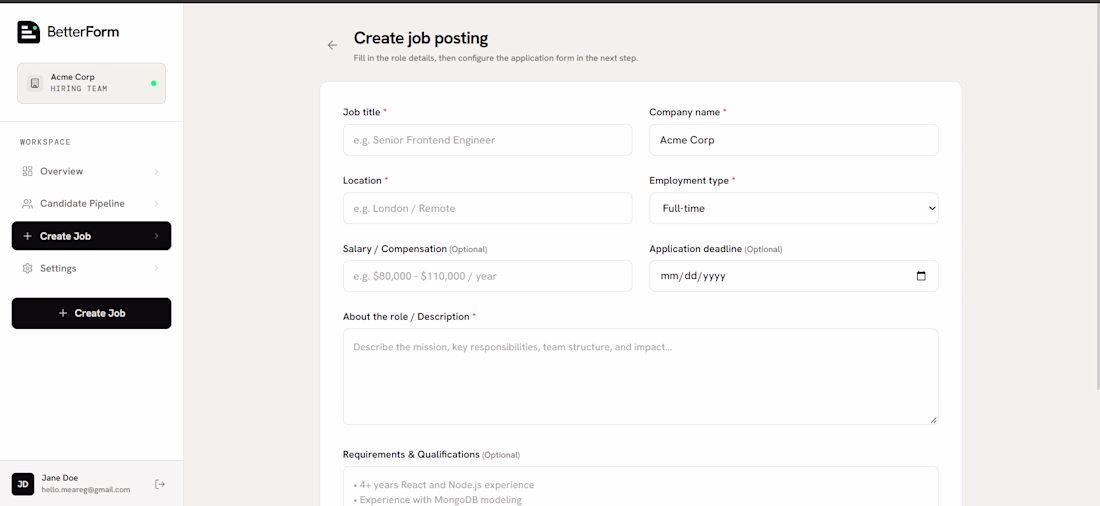
Task: Focus the Company name field
Action: [x=793, y=140]
